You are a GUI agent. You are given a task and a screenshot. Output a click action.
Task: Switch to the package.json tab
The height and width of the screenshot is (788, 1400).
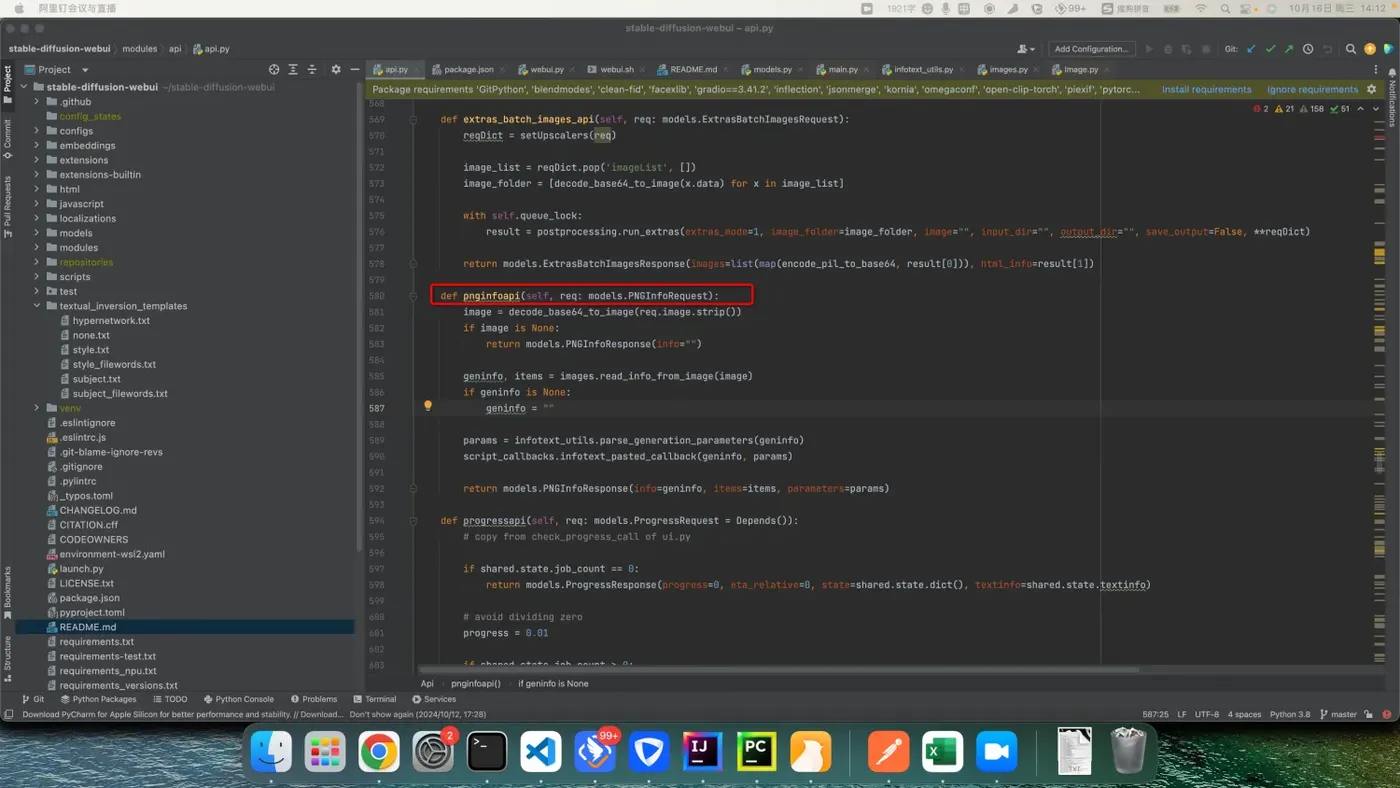tap(469, 70)
